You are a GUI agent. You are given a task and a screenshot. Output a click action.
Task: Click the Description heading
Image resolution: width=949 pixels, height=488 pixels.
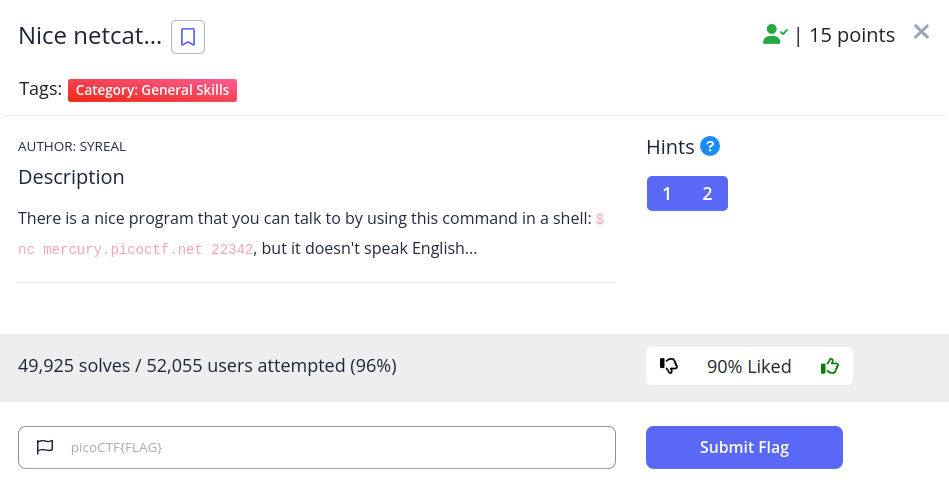coord(71,177)
